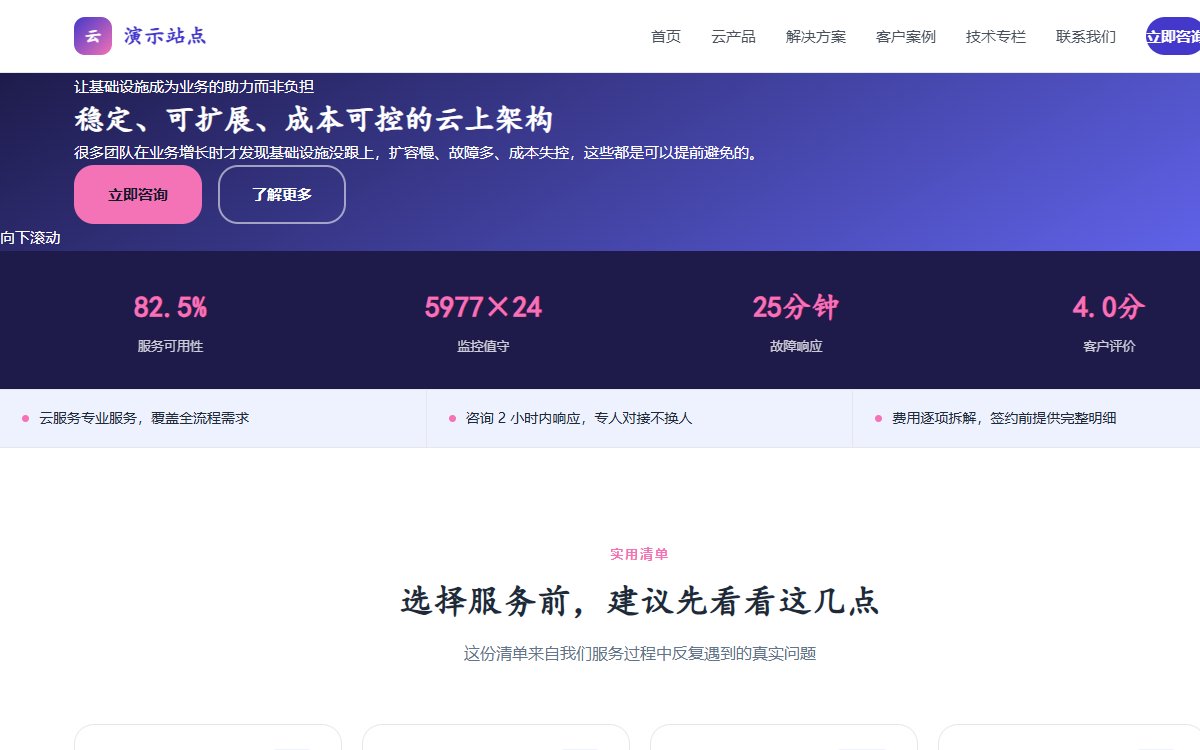The image size is (1200, 750).
Task: Click the pink dot beside 云服务专业服务
Action: pos(25,419)
